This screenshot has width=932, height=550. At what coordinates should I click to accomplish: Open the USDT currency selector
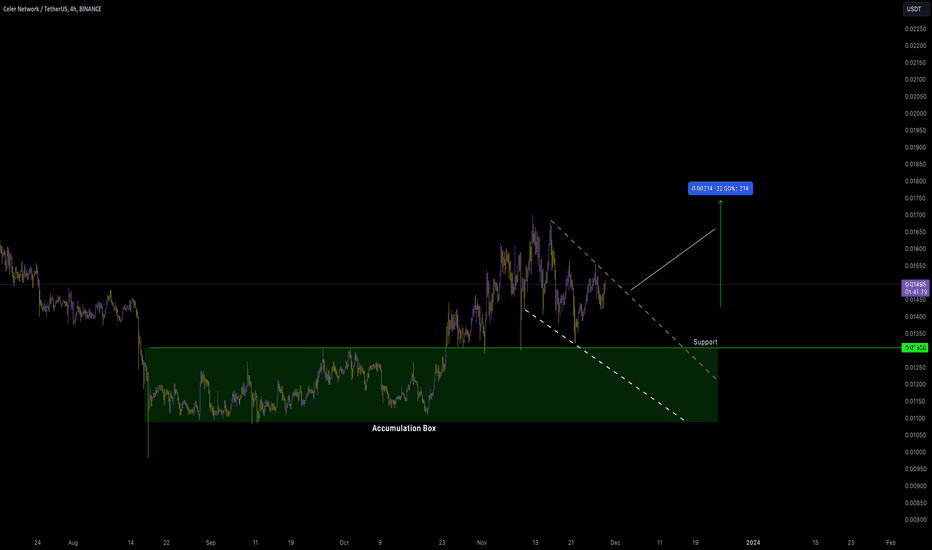pyautogui.click(x=914, y=9)
